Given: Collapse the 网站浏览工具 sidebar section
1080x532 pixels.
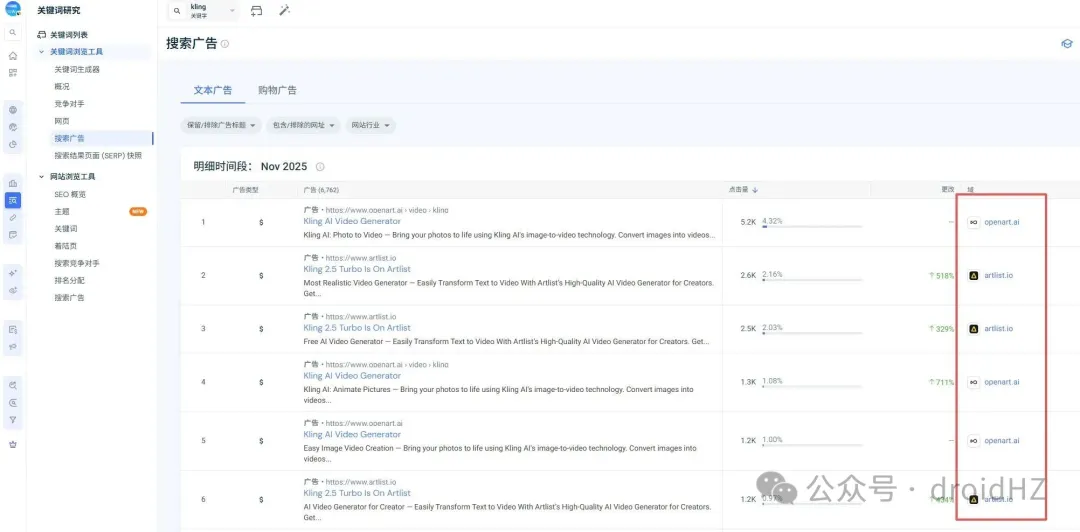Looking at the screenshot, I should point(41,177).
